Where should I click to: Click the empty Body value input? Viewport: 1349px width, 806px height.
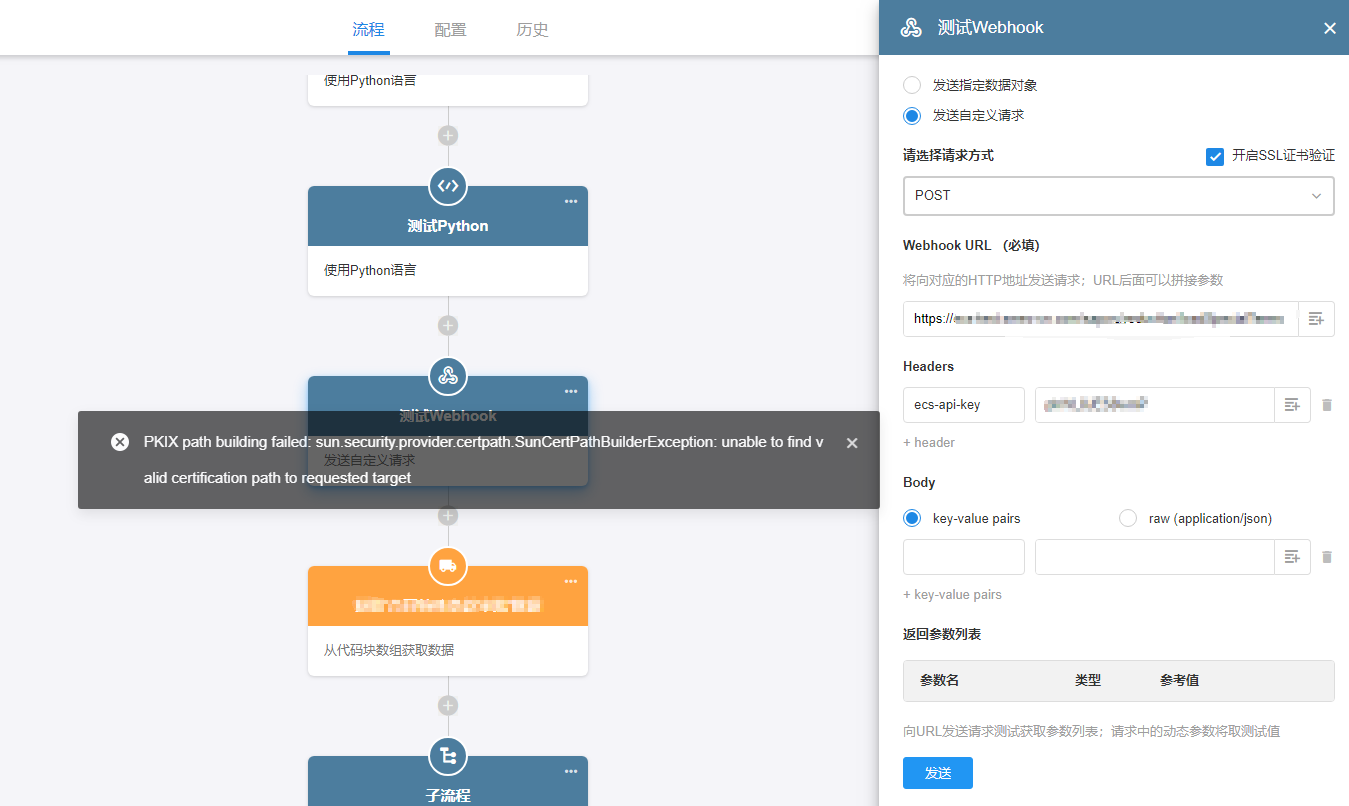(x=1155, y=557)
